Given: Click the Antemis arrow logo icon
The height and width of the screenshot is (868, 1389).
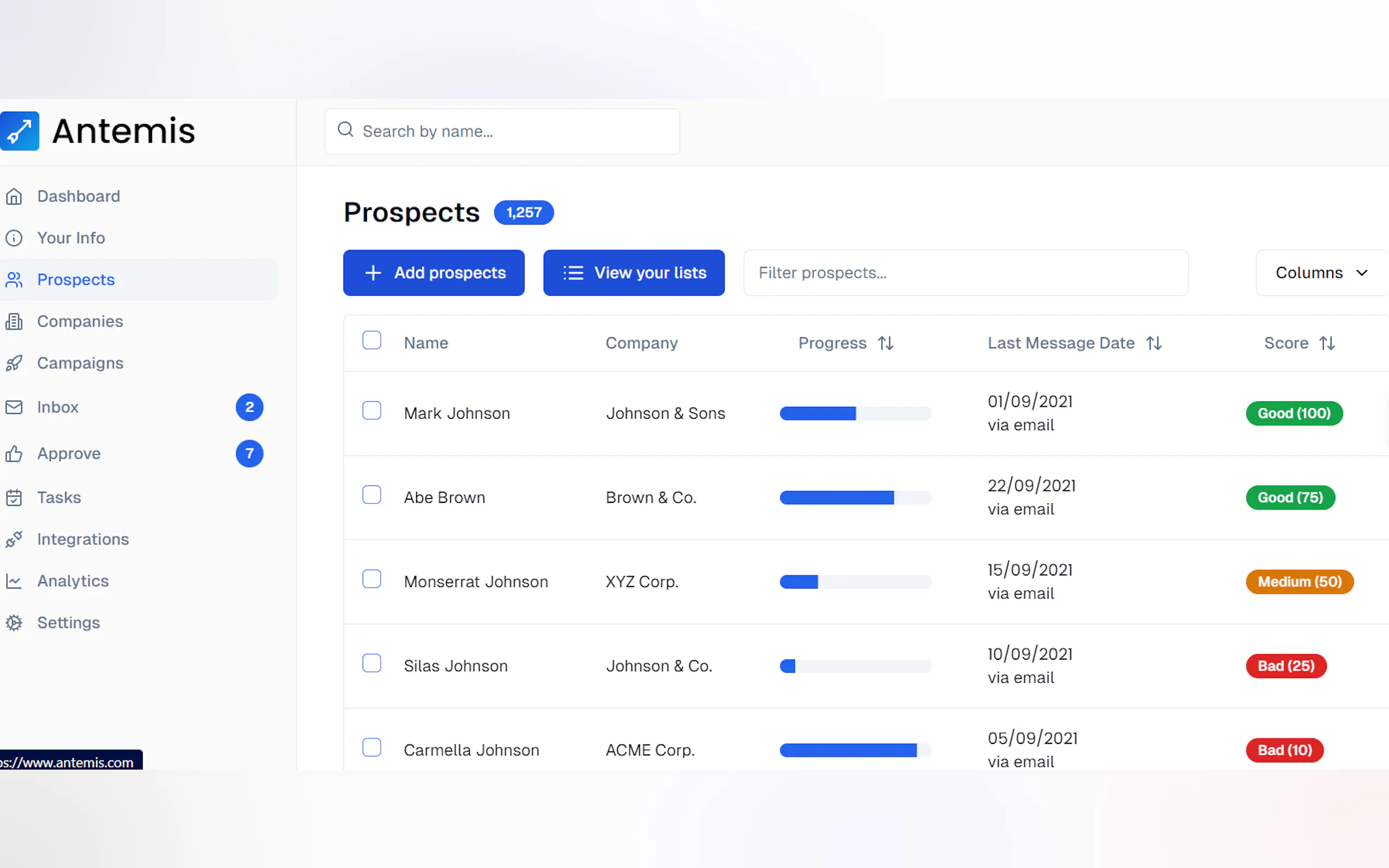Looking at the screenshot, I should pos(19,131).
